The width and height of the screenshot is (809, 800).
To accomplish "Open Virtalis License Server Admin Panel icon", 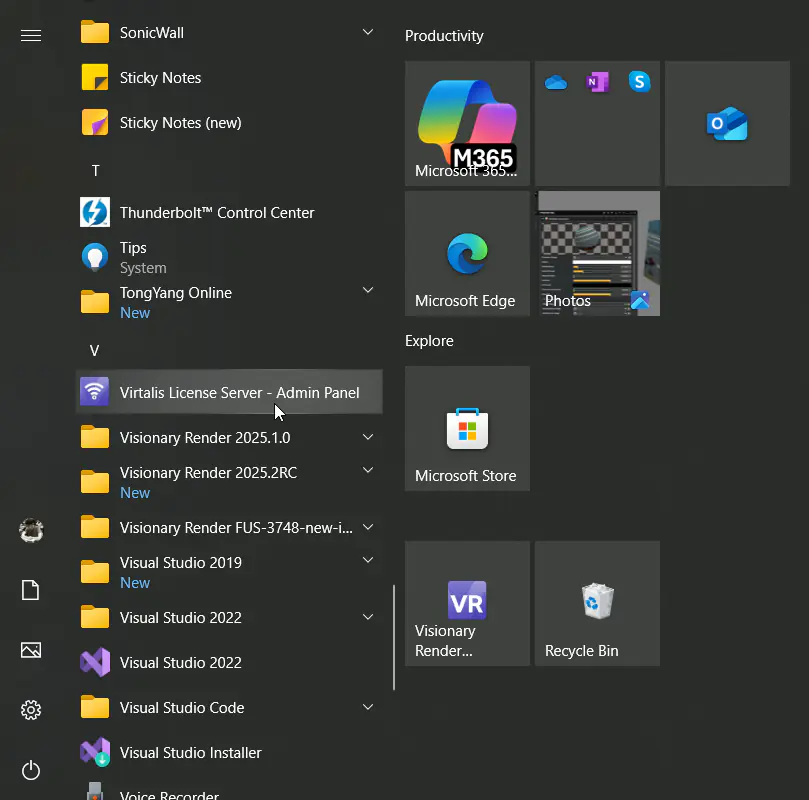I will click(95, 391).
